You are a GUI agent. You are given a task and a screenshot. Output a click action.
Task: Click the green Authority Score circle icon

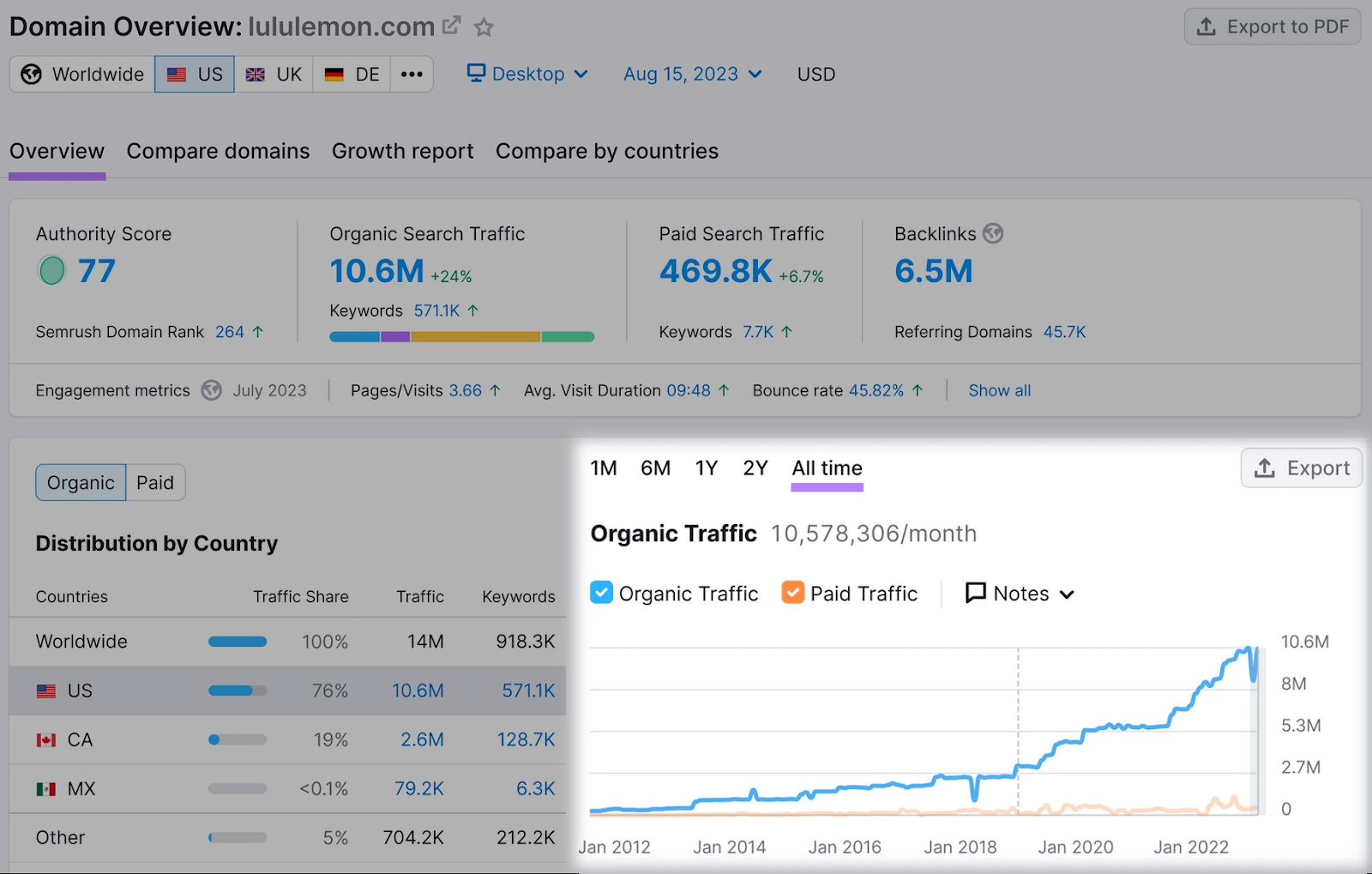click(x=51, y=271)
